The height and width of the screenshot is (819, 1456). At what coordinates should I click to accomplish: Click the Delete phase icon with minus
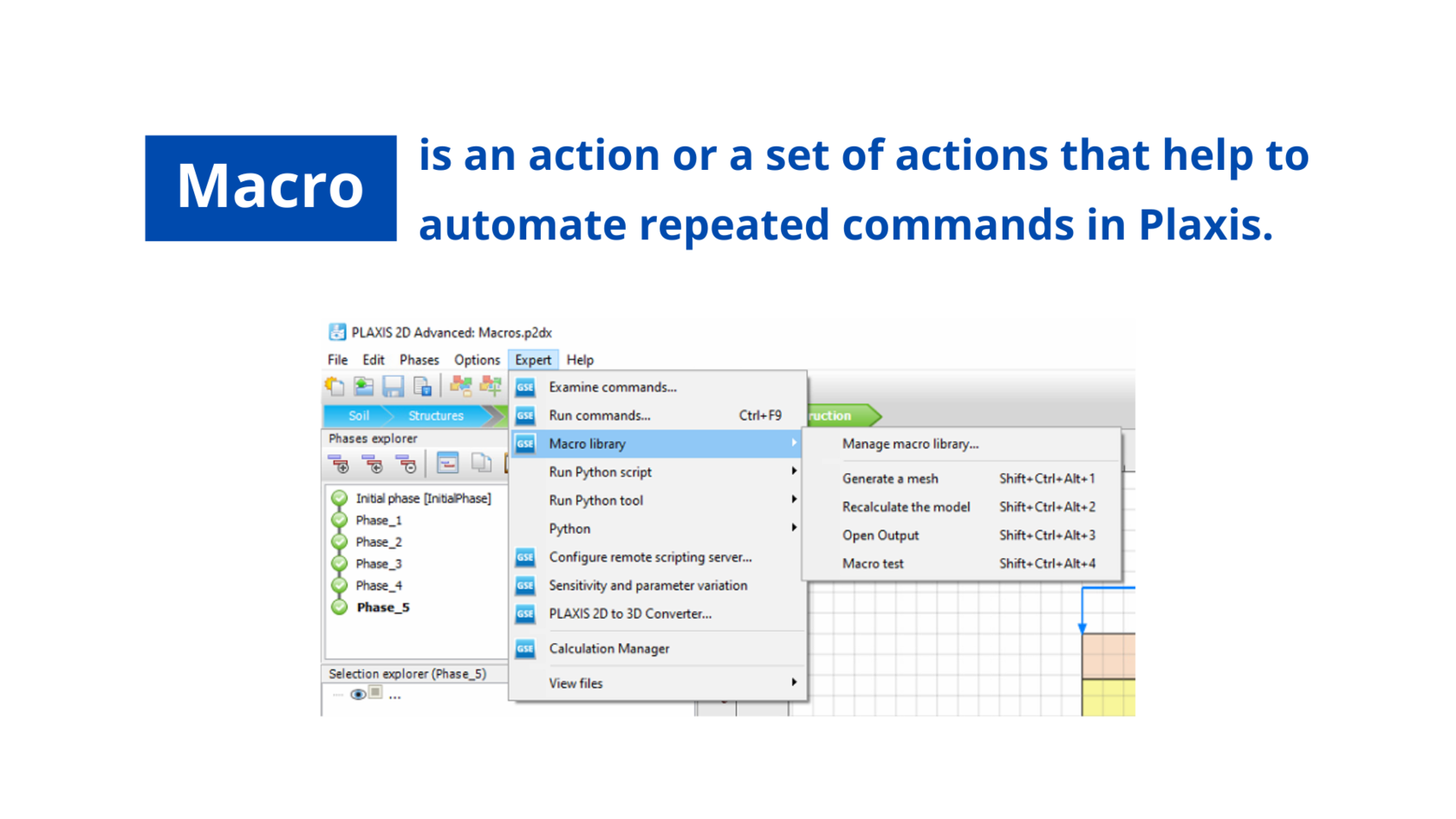pos(406,465)
